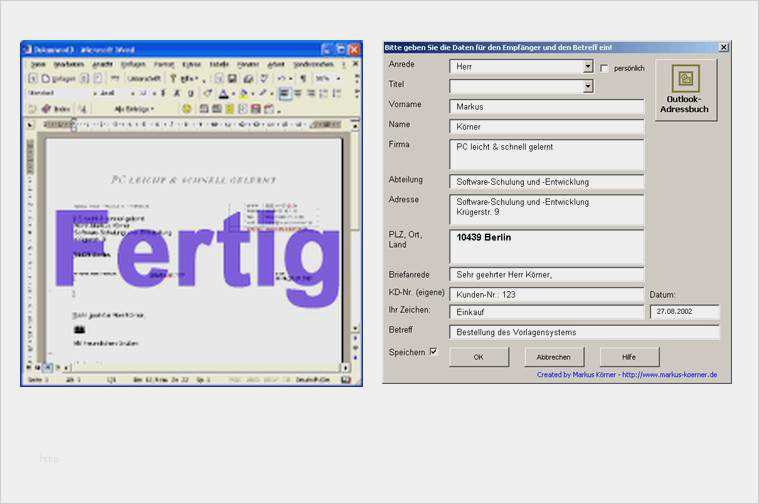Open the Tabelle menu in Word

(x=219, y=64)
